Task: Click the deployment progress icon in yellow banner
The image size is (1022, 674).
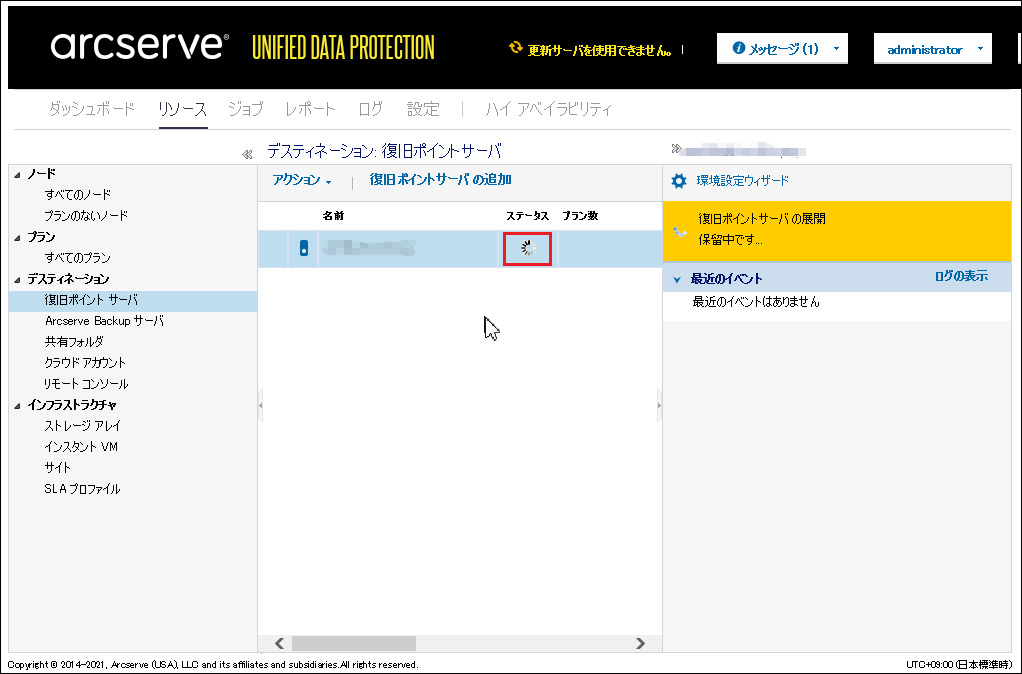Action: 680,231
